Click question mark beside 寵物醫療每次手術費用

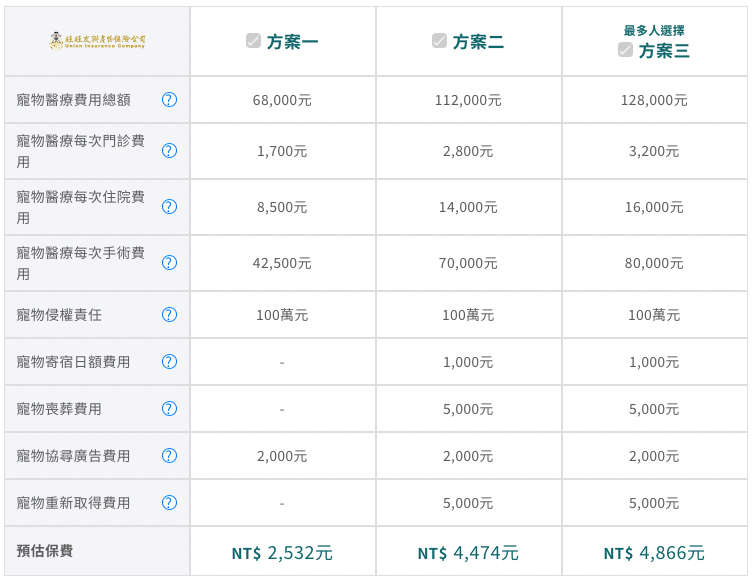[x=169, y=263]
